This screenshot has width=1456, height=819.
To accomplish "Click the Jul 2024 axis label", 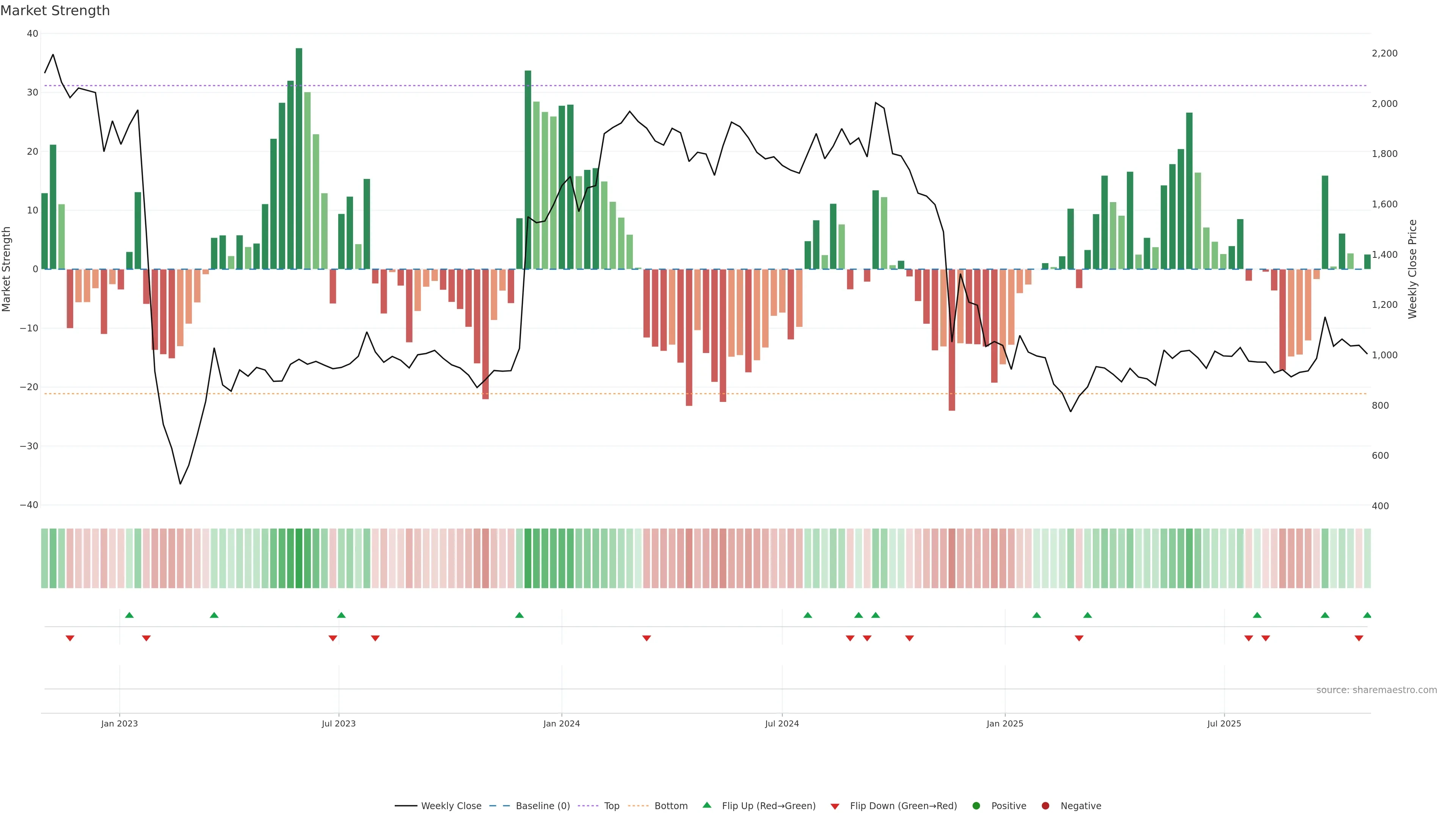I will [x=782, y=723].
